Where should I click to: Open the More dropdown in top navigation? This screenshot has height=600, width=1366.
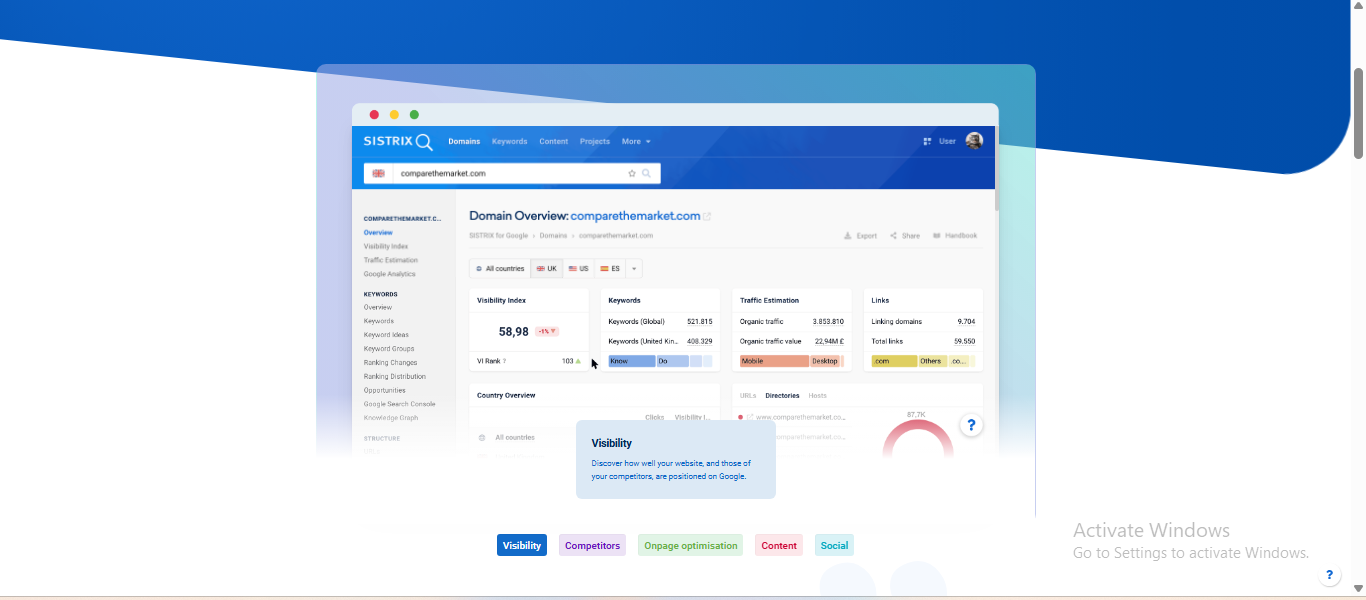point(636,141)
